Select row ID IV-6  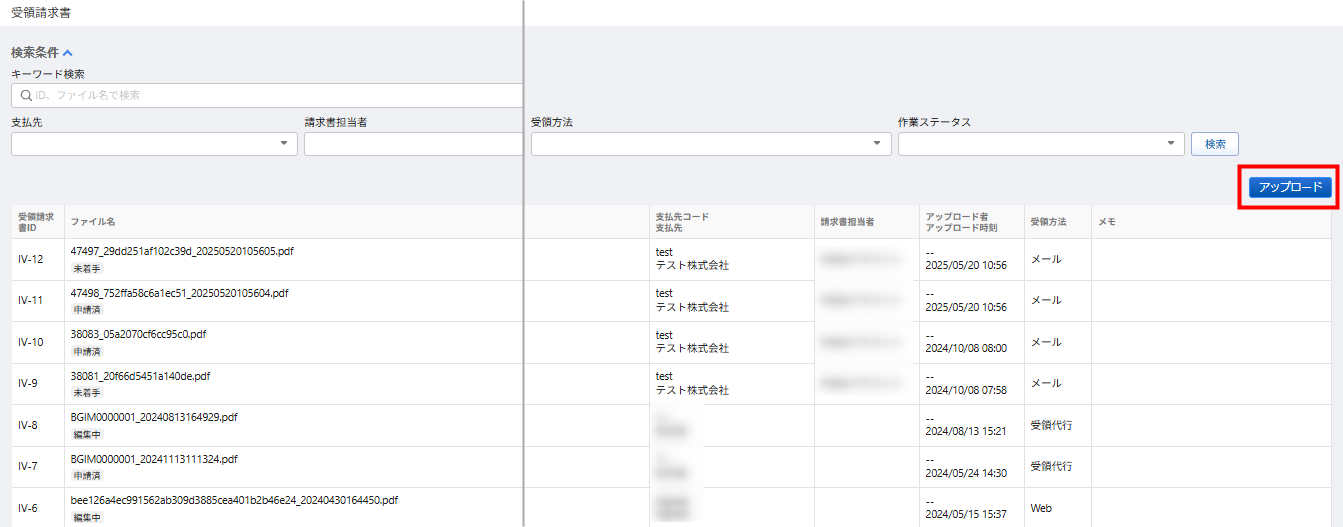point(28,508)
